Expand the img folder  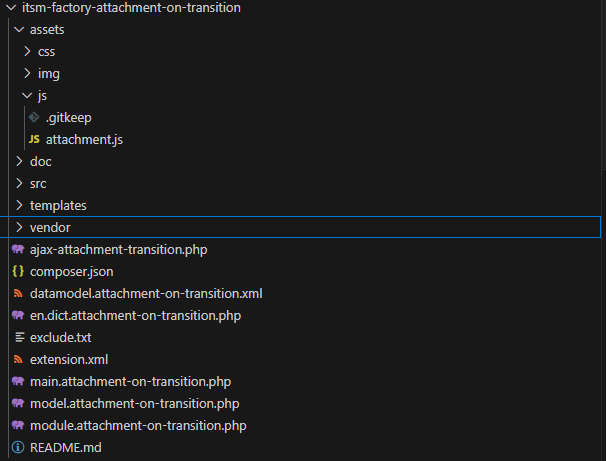27,73
